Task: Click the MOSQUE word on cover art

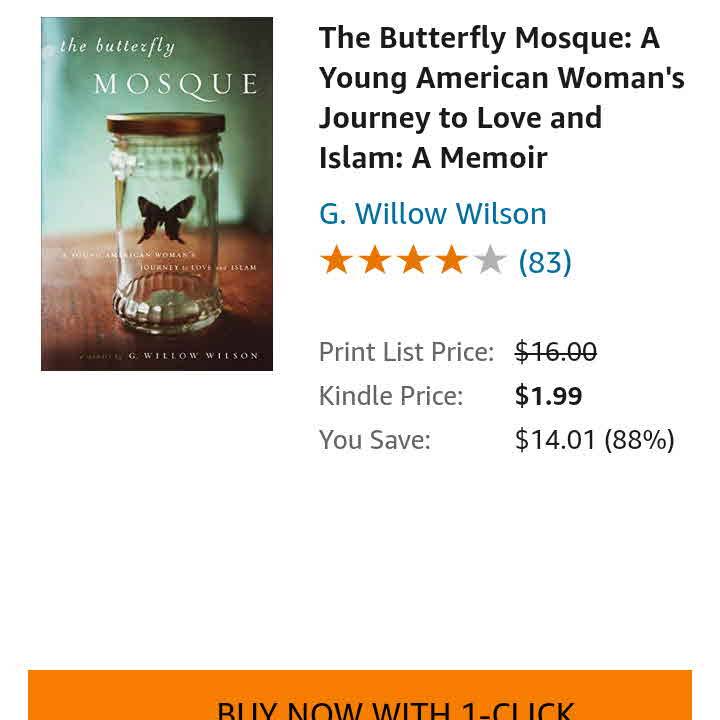Action: coord(175,83)
